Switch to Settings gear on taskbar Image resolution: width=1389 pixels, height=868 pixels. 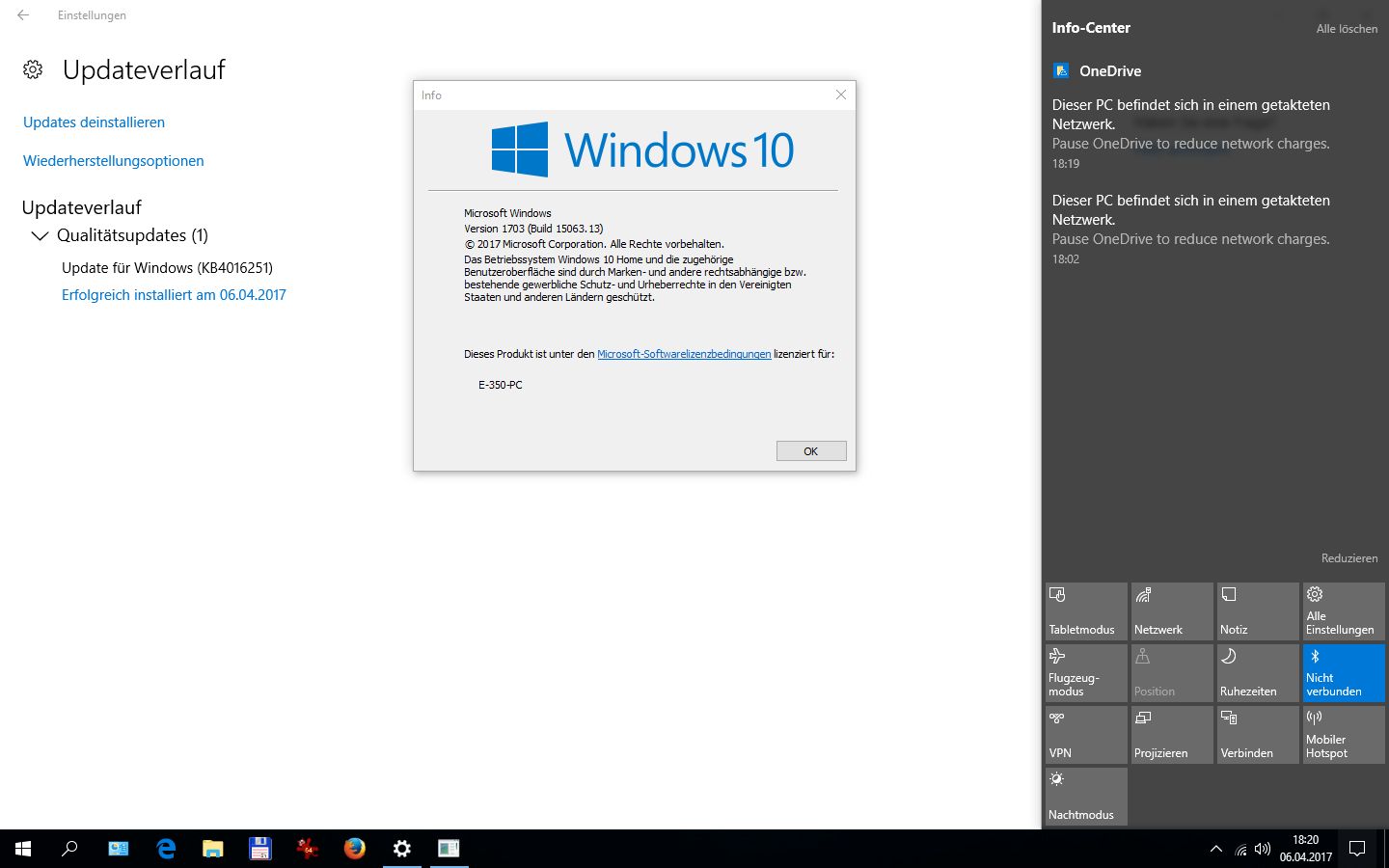401,849
